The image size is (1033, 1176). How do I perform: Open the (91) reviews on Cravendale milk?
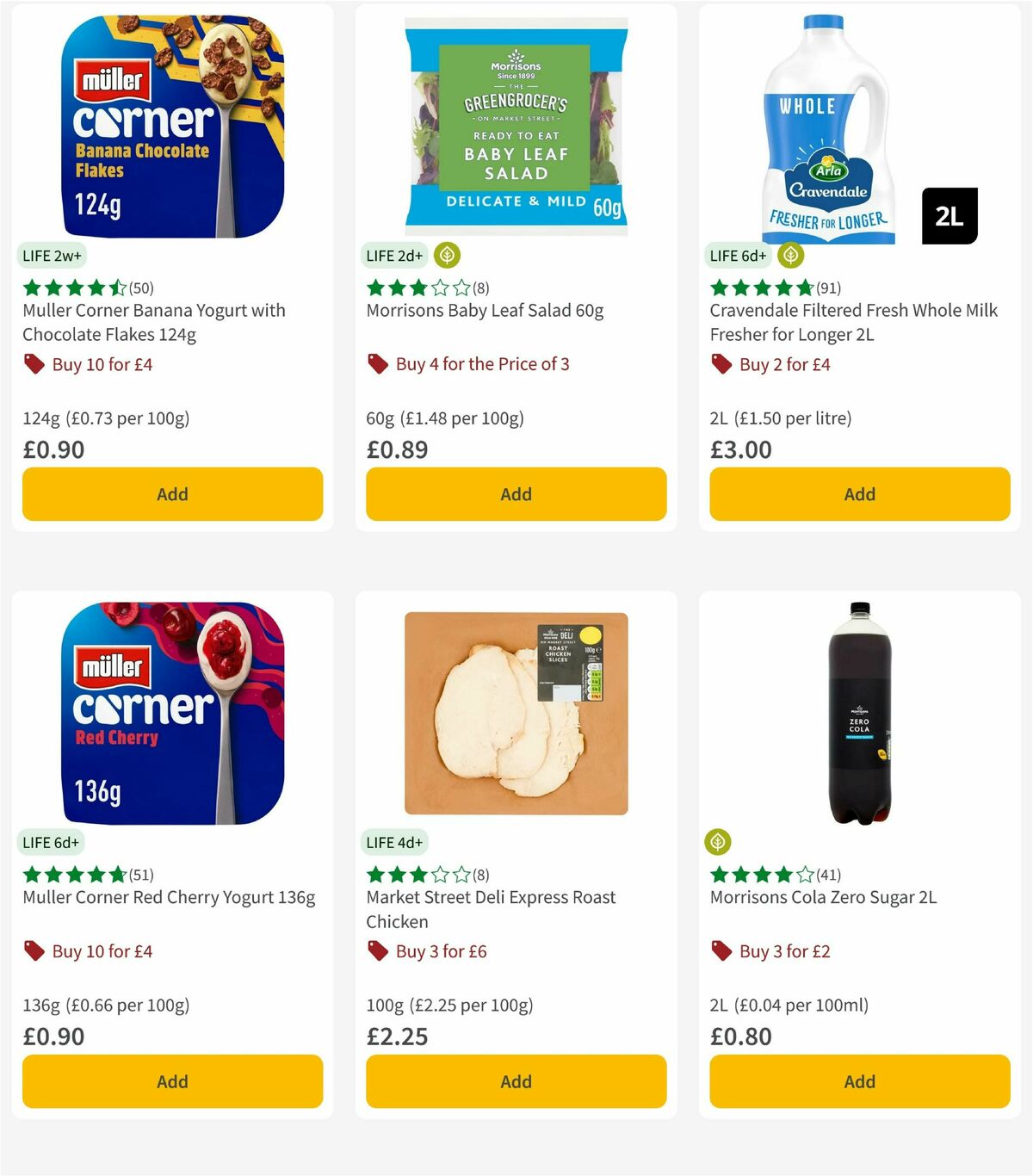tap(827, 288)
